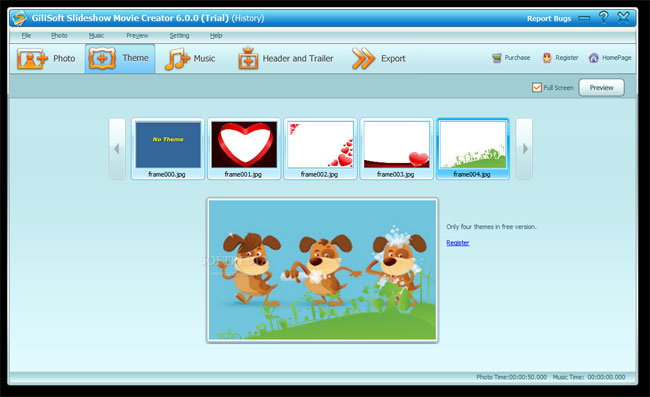
Task: Open the Photo section icon
Action: pos(32,59)
